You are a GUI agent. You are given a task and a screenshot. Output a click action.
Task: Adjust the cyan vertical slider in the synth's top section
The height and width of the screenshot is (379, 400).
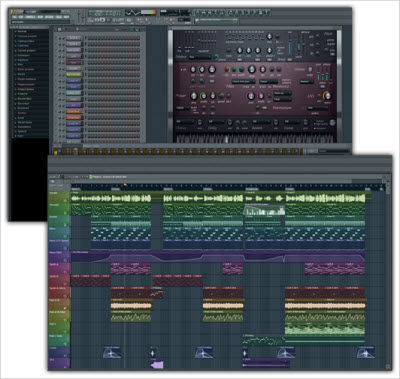click(290, 46)
